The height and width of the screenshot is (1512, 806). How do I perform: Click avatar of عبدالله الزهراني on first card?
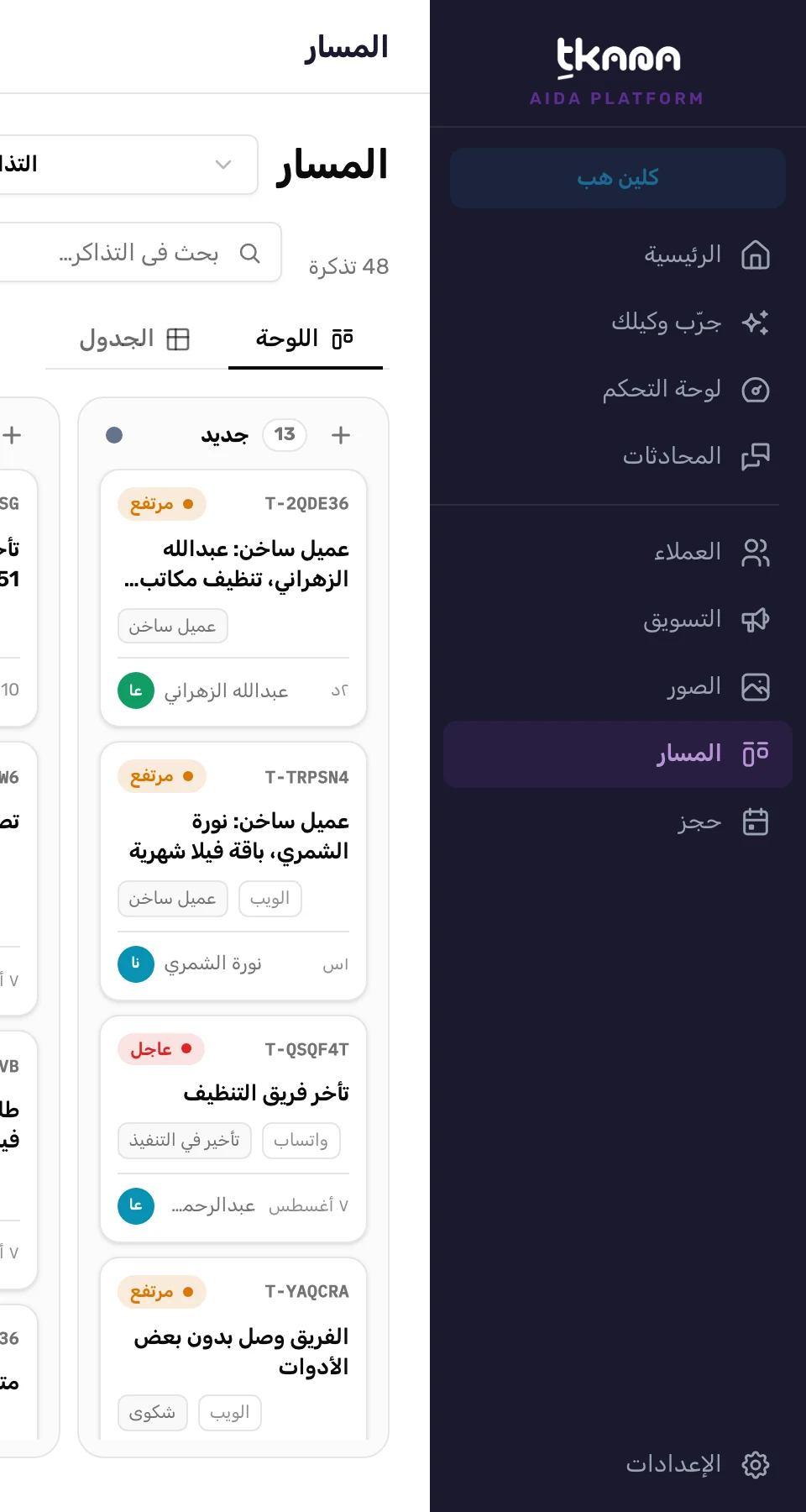coord(136,690)
